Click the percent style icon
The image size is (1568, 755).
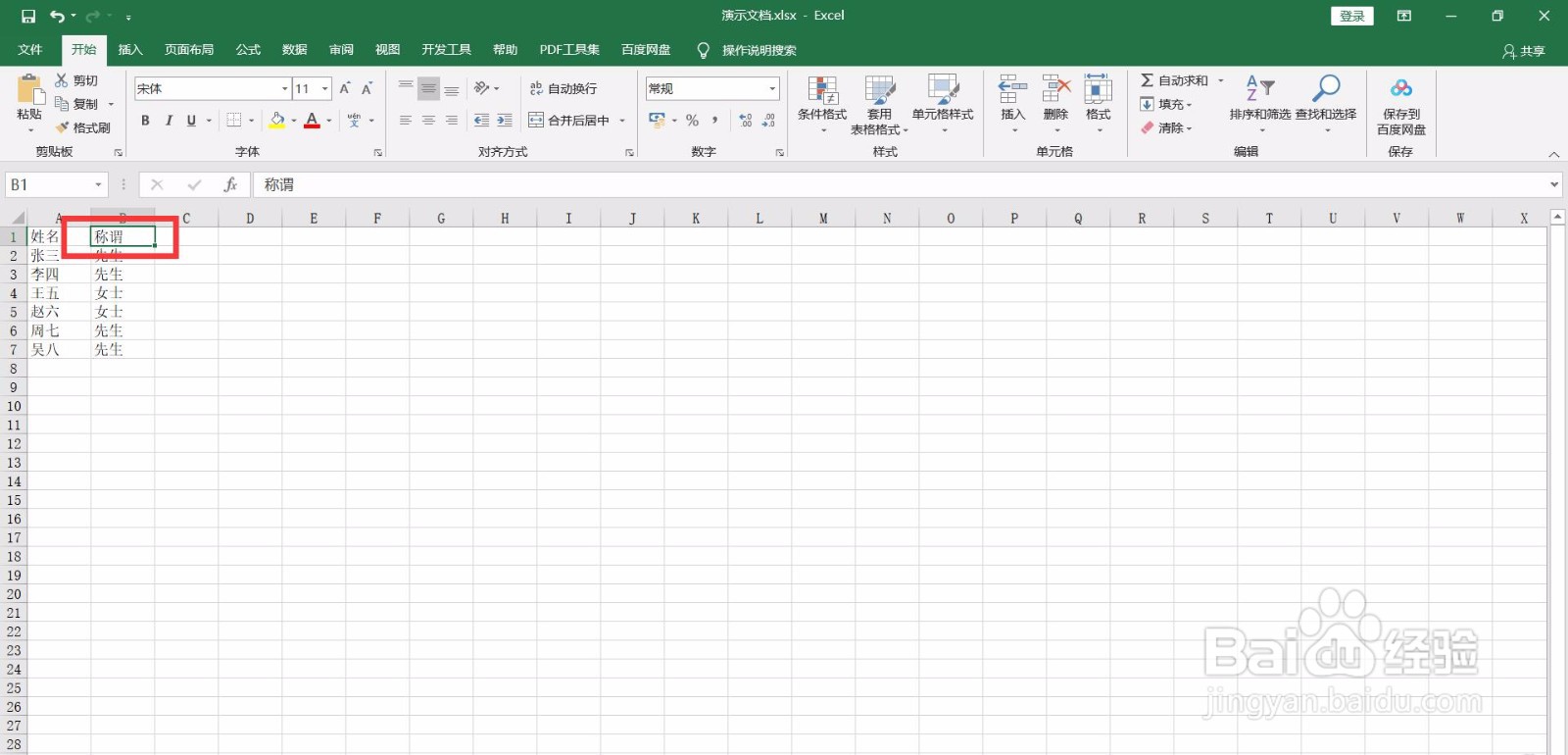(x=692, y=120)
